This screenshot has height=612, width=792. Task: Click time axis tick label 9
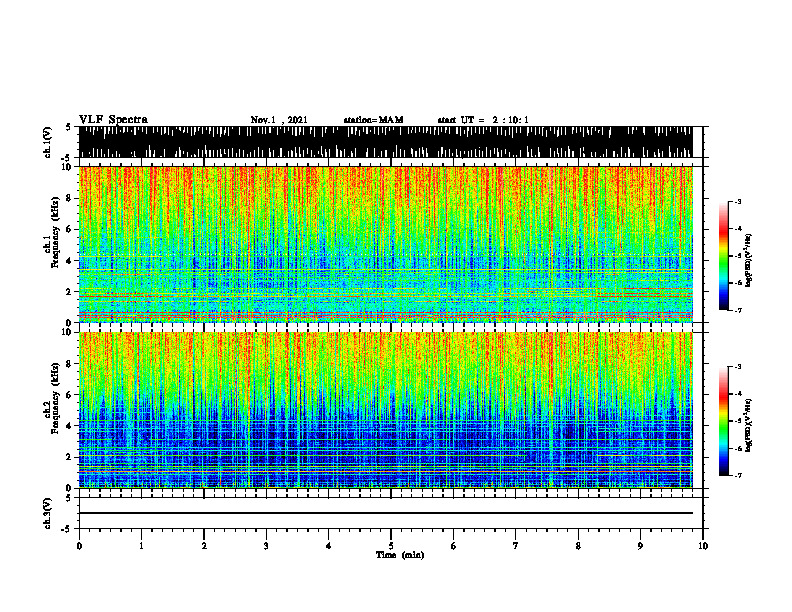(640, 546)
